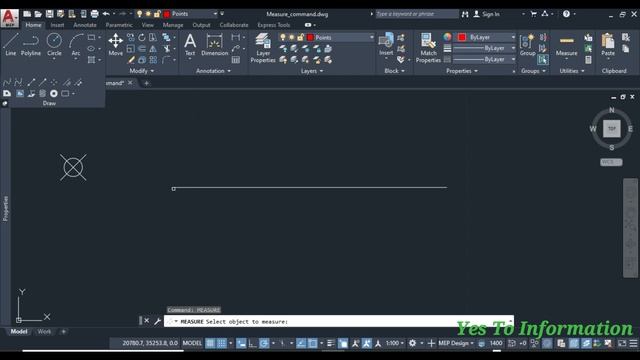Click the keyword search field

[417, 14]
